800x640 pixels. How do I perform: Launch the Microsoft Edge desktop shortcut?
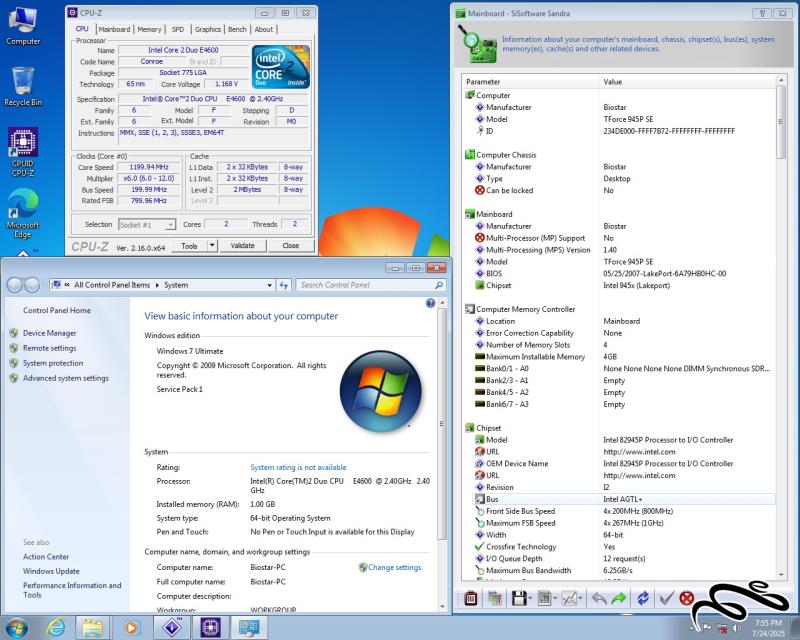point(23,213)
